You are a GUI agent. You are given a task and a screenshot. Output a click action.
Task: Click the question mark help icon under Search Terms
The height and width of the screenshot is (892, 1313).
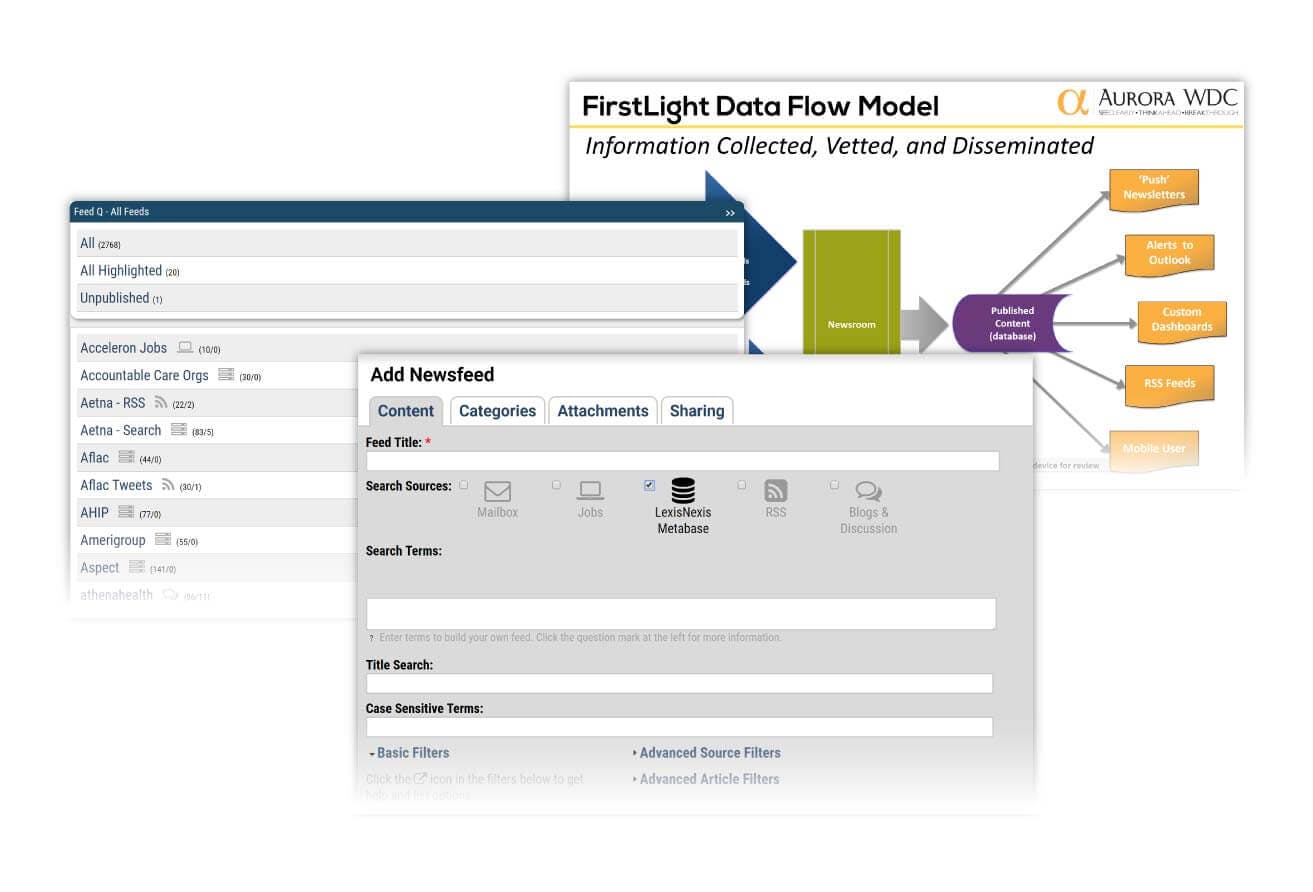click(371, 638)
